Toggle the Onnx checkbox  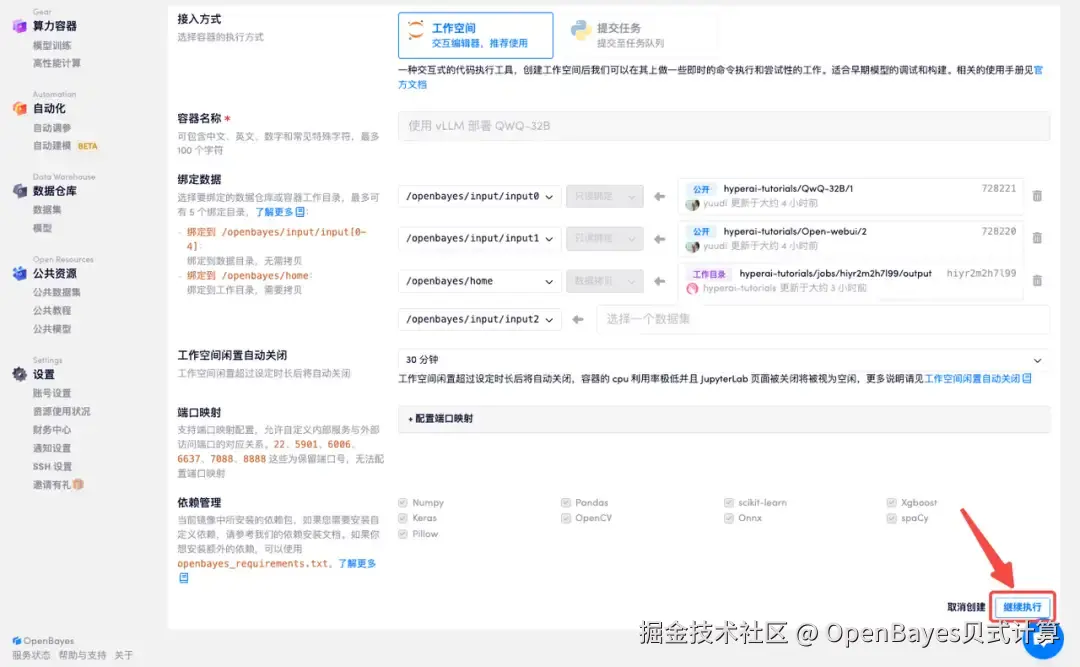pyautogui.click(x=729, y=518)
